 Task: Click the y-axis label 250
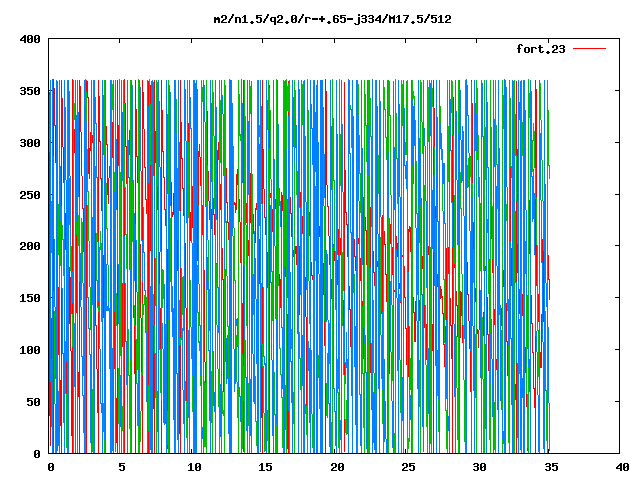(30, 195)
